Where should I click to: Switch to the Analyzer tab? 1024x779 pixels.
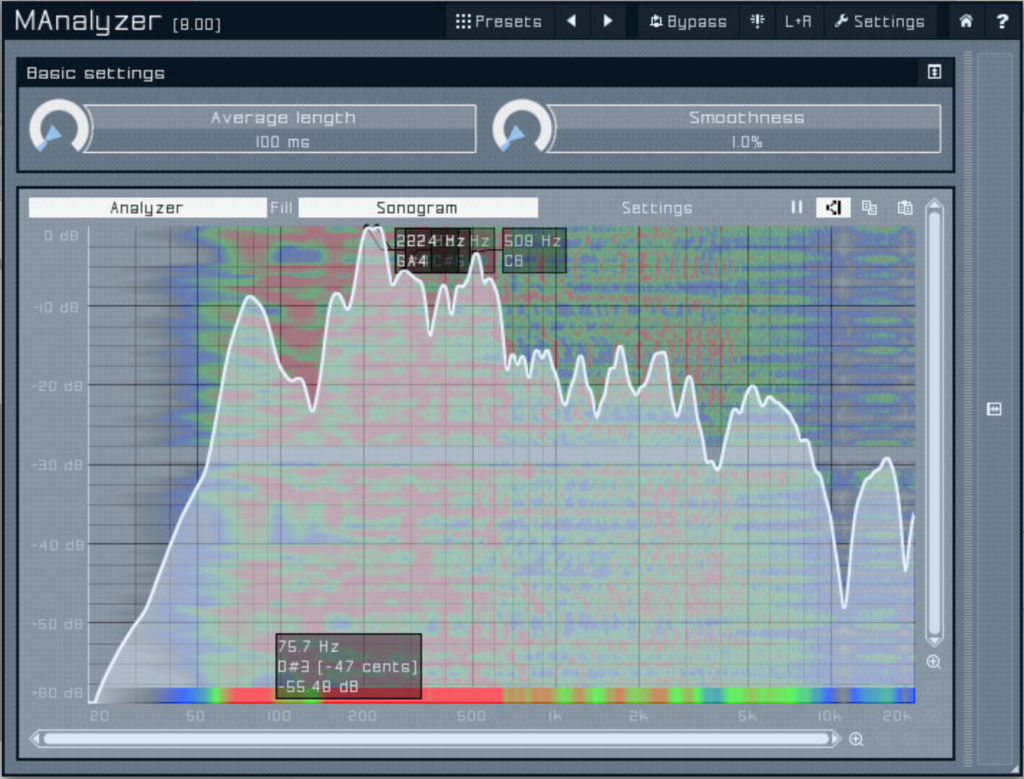147,208
